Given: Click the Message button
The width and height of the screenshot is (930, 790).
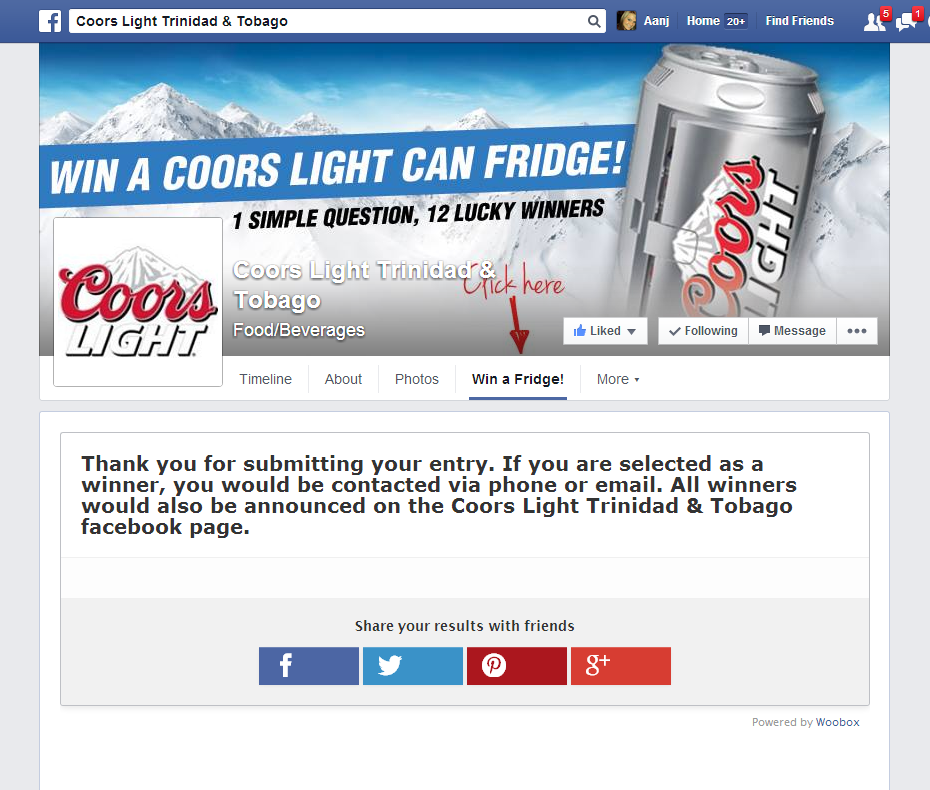Looking at the screenshot, I should [x=792, y=331].
